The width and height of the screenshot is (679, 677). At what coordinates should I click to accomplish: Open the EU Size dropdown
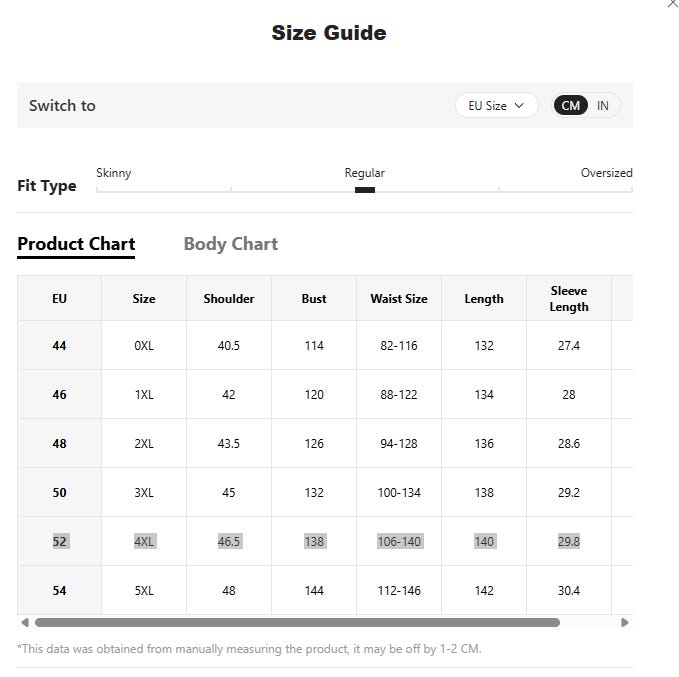click(496, 105)
